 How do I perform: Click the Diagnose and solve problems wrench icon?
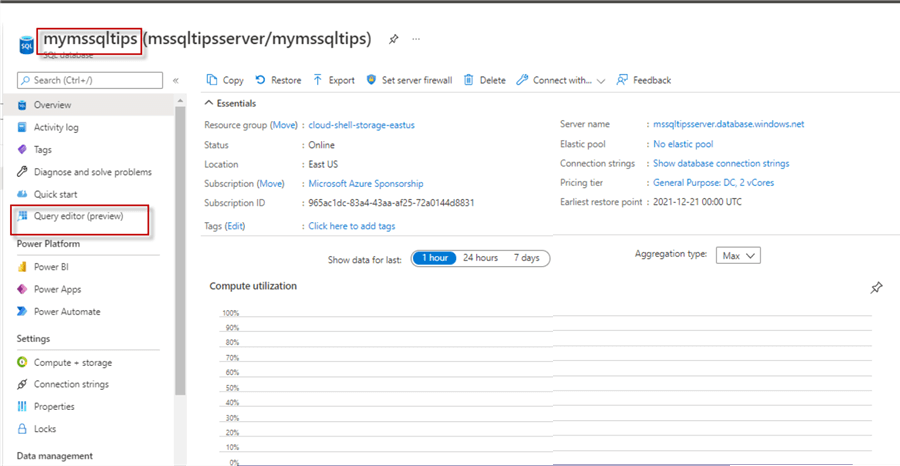click(x=22, y=172)
